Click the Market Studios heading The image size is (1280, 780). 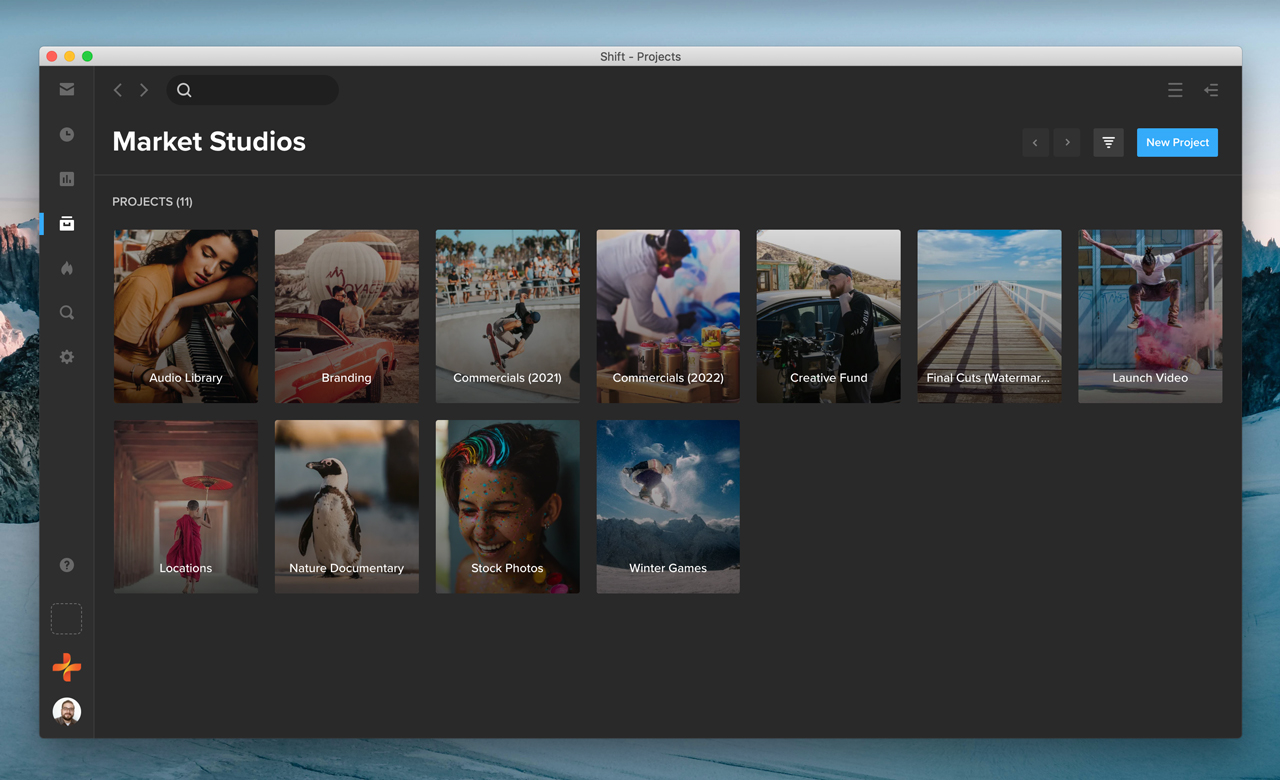(x=209, y=142)
